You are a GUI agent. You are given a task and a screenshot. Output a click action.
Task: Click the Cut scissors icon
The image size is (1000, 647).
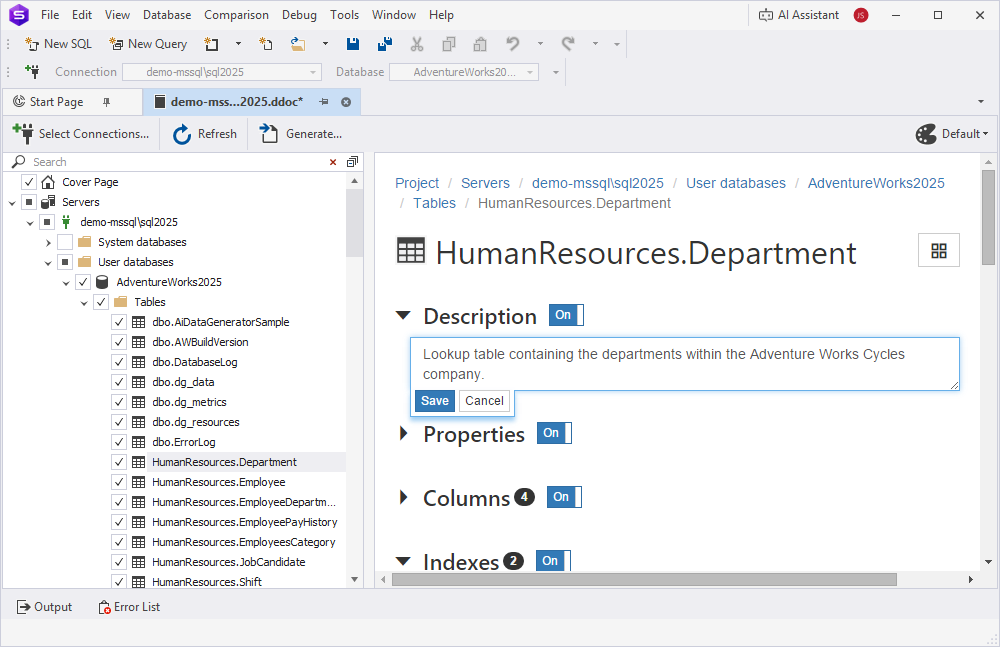[416, 44]
